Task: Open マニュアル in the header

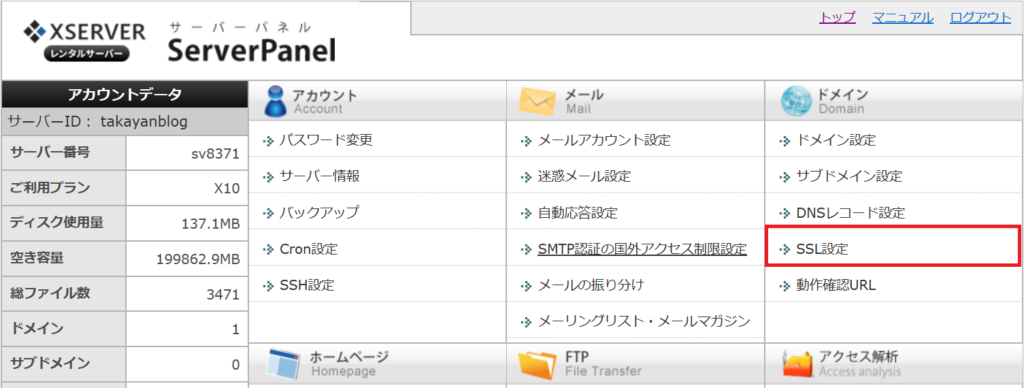Action: click(x=903, y=18)
